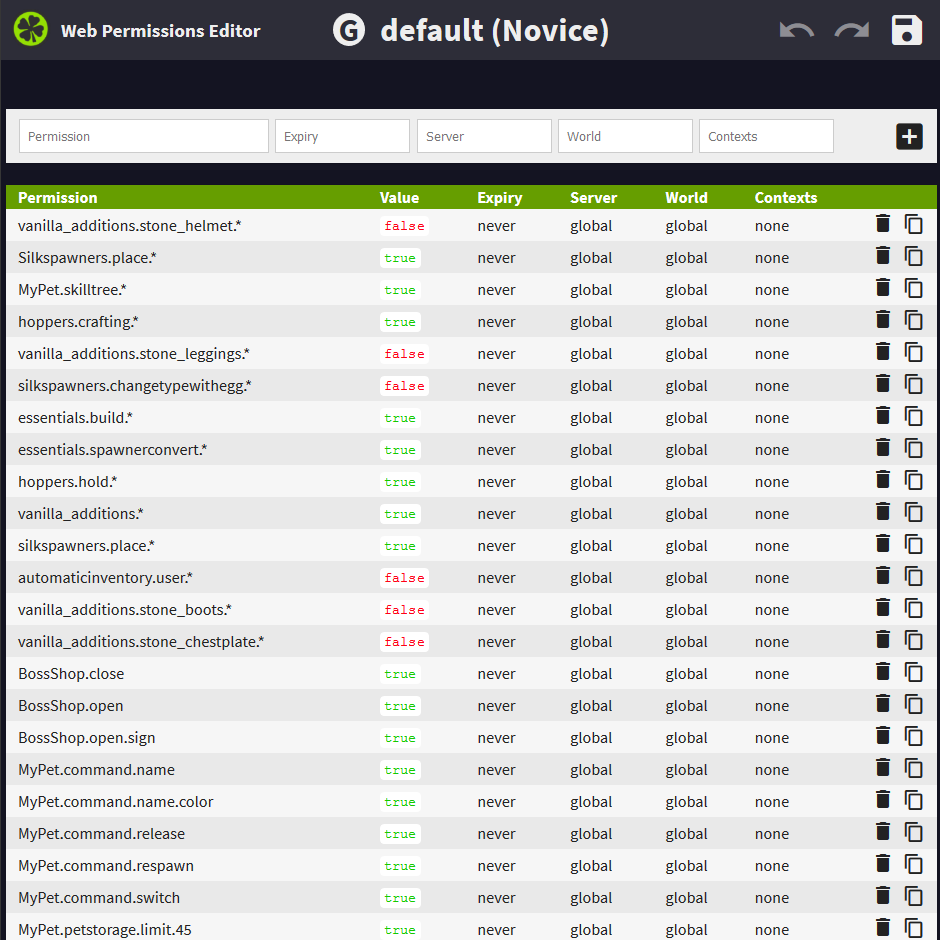Image resolution: width=940 pixels, height=940 pixels.
Task: Copy the BossShop.close permission
Action: (x=913, y=672)
